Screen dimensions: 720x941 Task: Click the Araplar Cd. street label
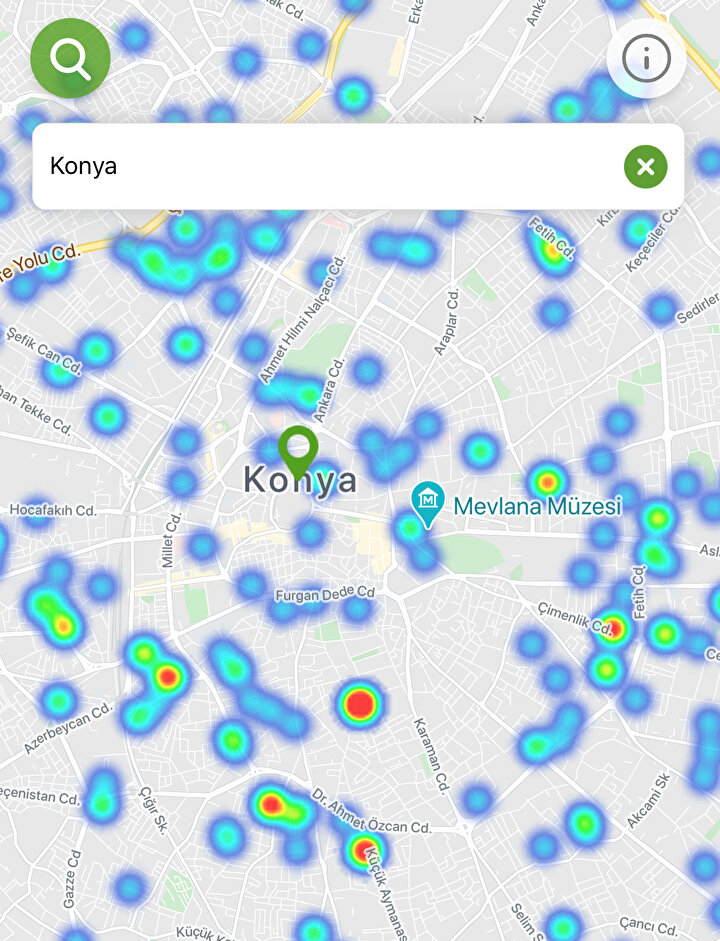point(446,321)
